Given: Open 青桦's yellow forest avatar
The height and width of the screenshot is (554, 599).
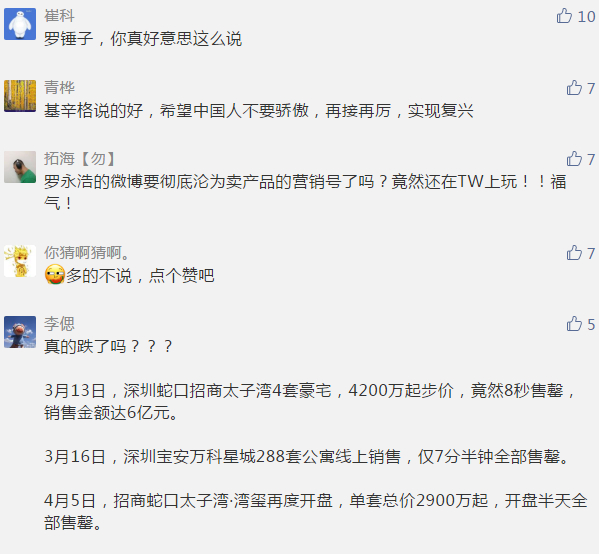Looking at the screenshot, I should (x=20, y=96).
